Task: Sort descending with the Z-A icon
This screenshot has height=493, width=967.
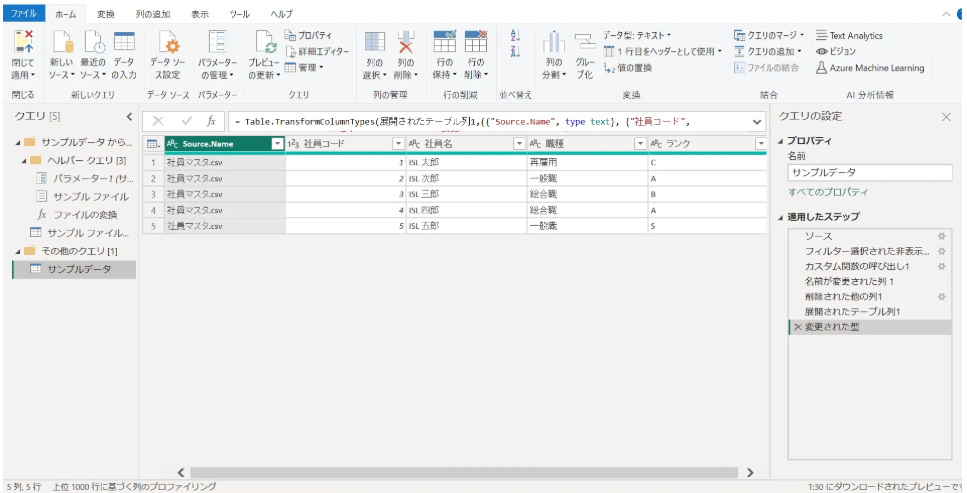Action: (x=516, y=51)
